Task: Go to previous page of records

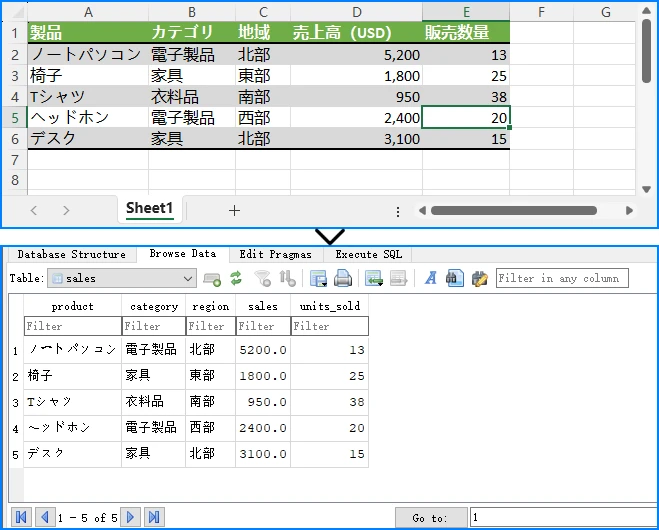Action: (x=45, y=517)
